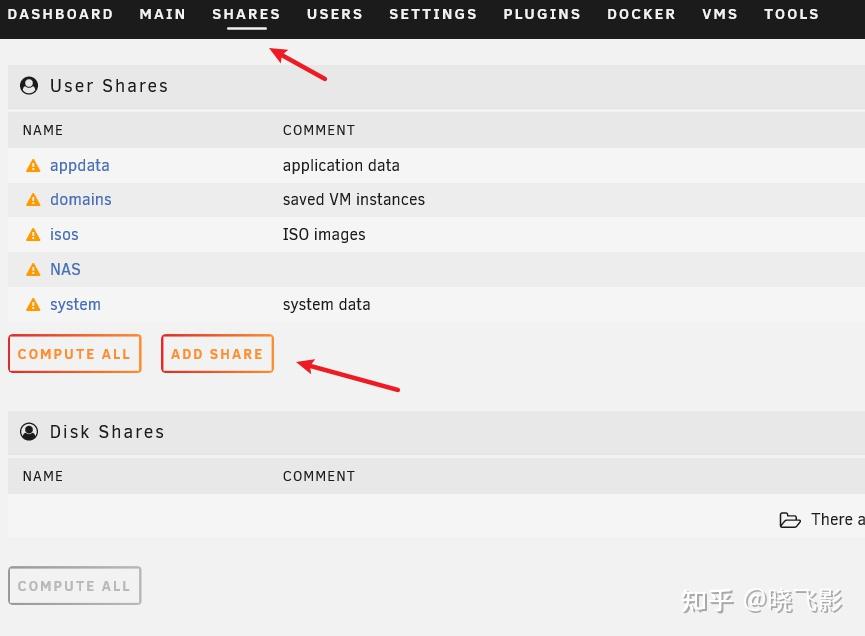
Task: Open the Plugins tab
Action: click(542, 14)
